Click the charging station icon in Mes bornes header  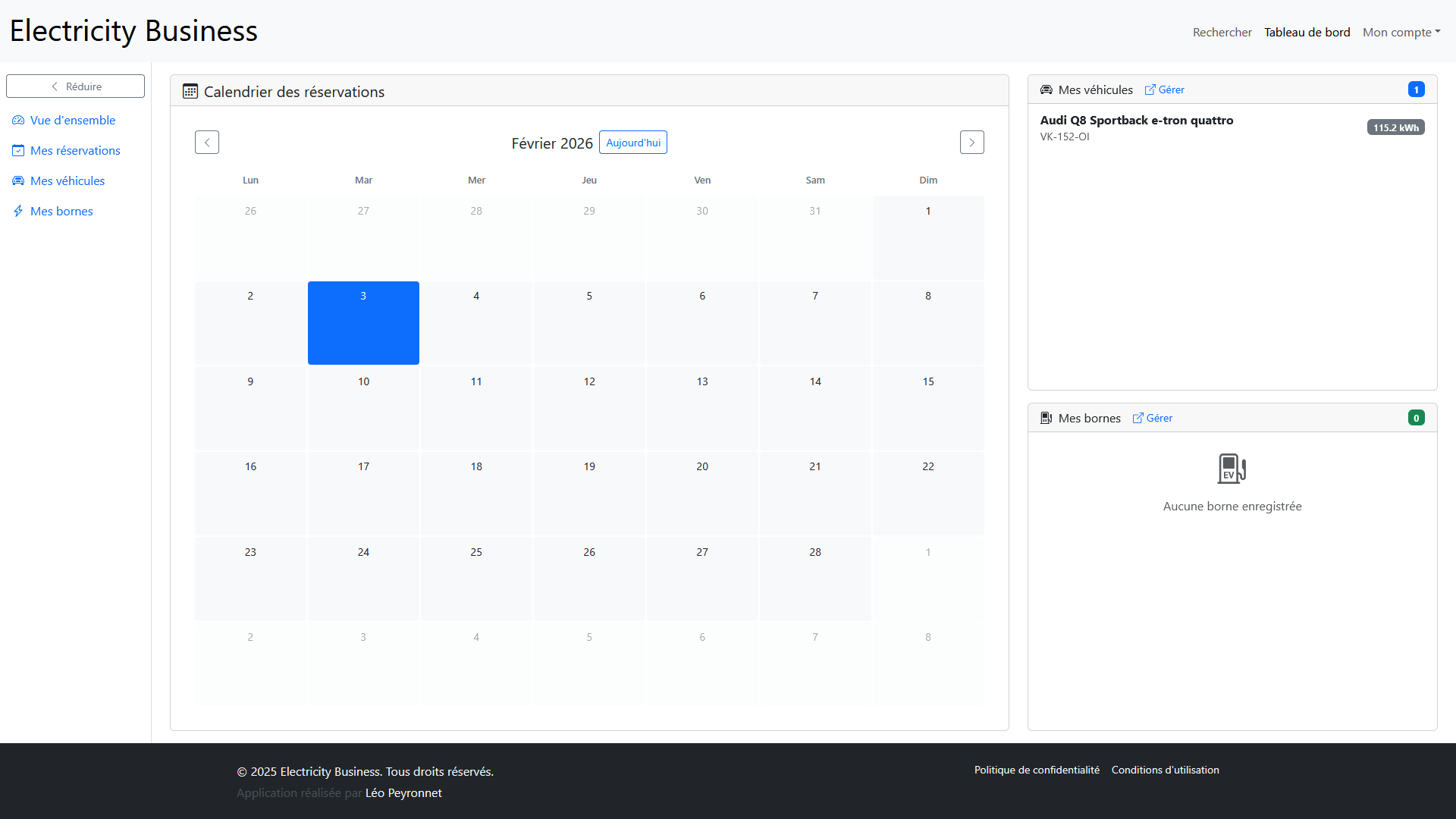(x=1046, y=419)
